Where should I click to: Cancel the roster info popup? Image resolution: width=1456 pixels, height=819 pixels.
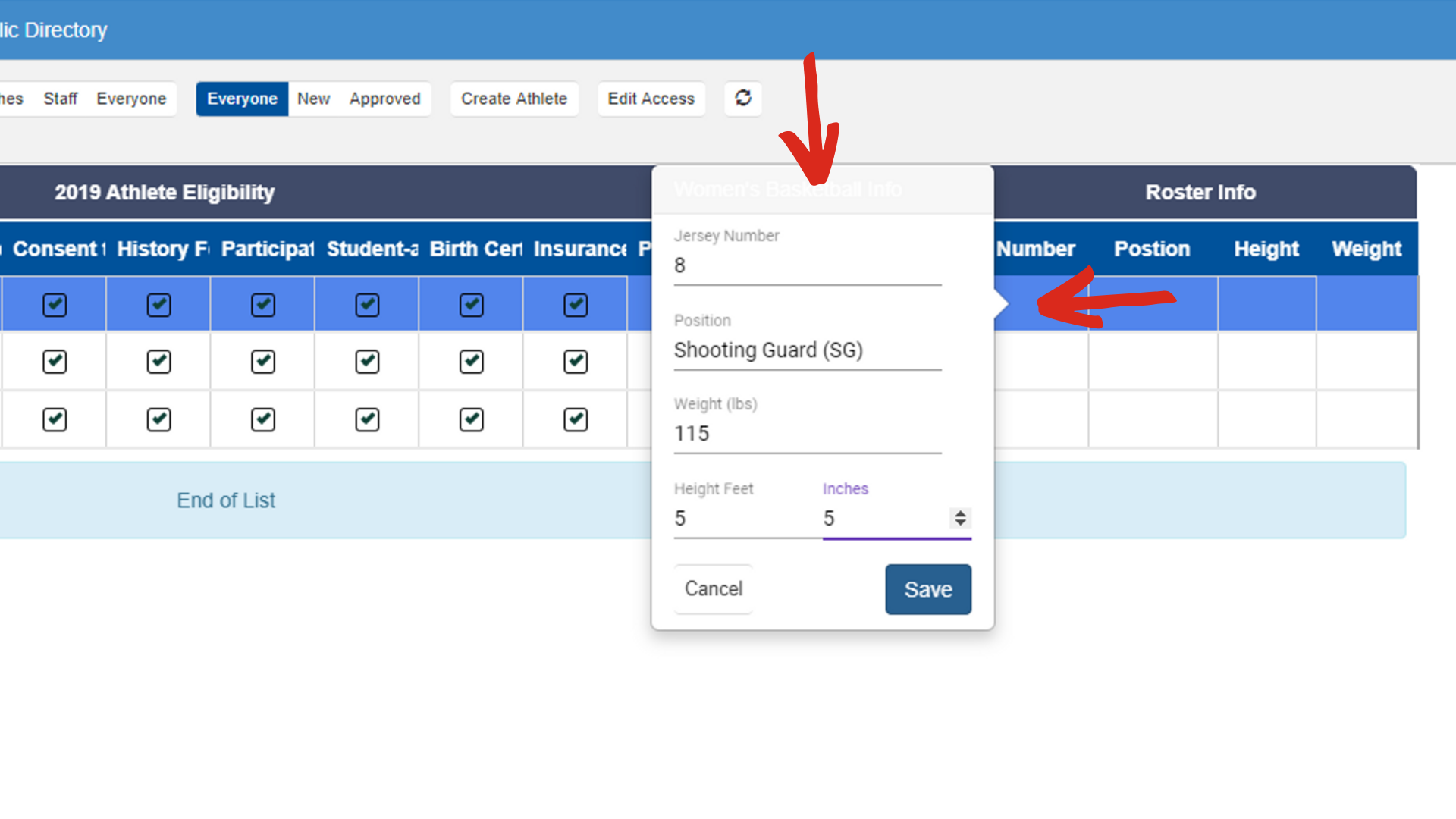coord(713,588)
